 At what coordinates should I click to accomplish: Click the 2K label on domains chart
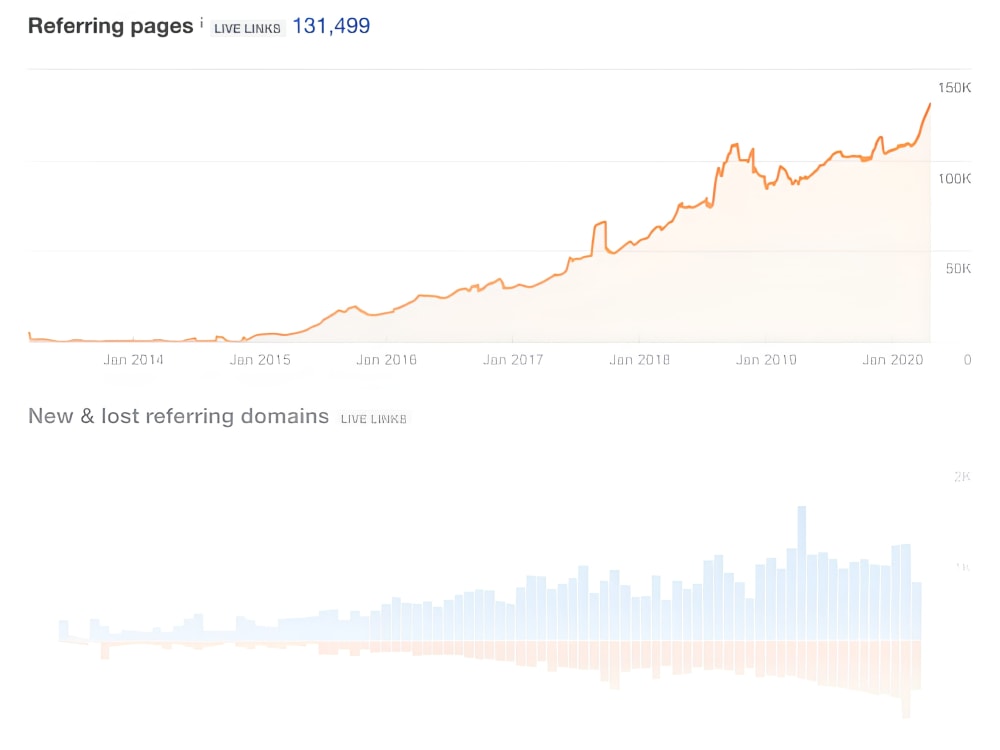tap(962, 477)
